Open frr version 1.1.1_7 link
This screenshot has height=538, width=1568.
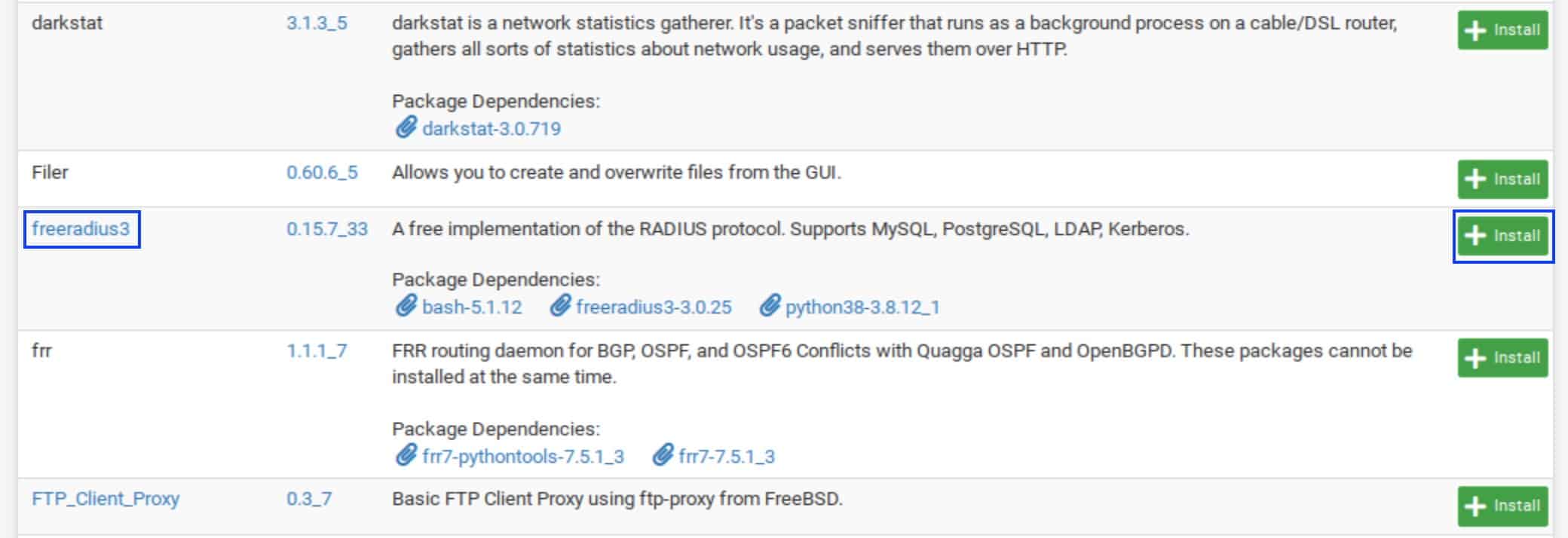pos(317,351)
